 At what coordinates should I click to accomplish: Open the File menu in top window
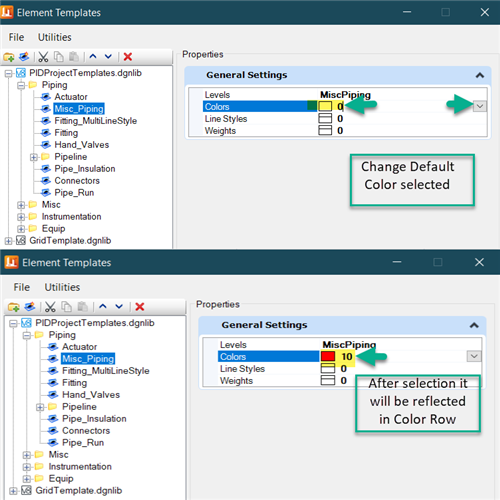point(16,37)
